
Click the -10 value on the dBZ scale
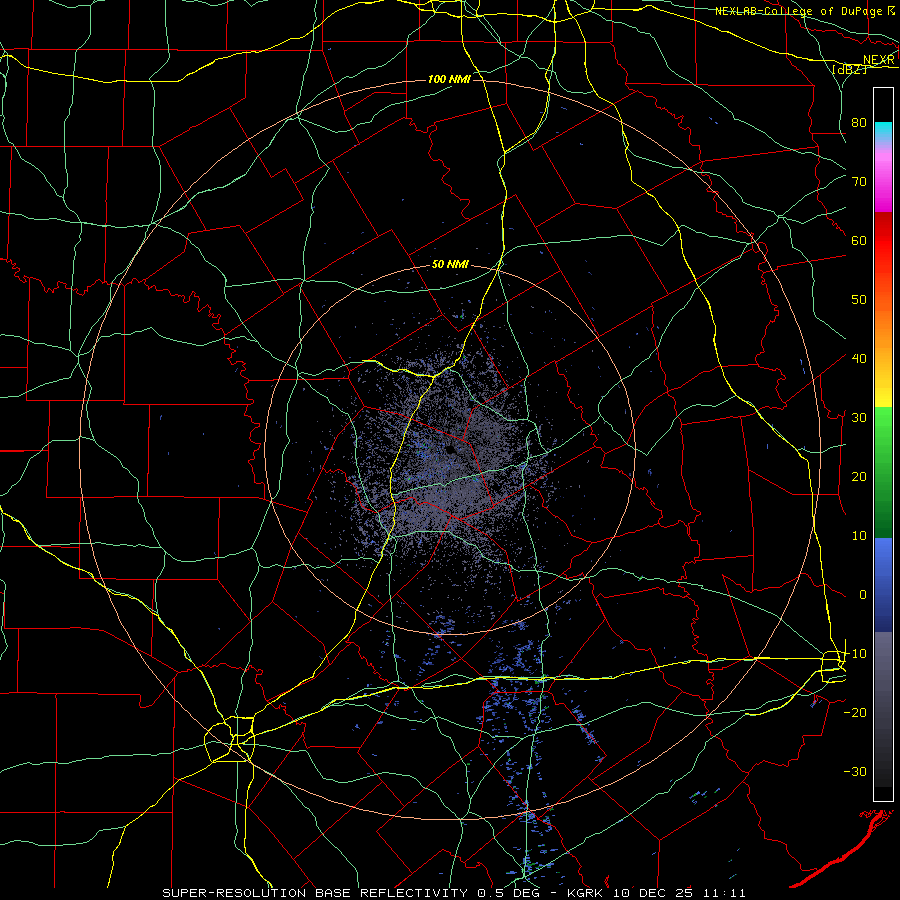[855, 654]
